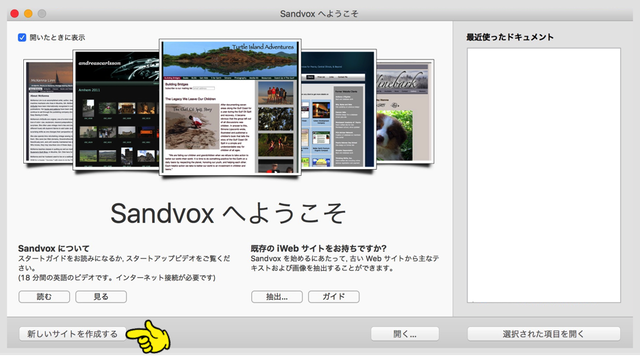
Task: Open the ガイド button
Action: click(x=333, y=297)
